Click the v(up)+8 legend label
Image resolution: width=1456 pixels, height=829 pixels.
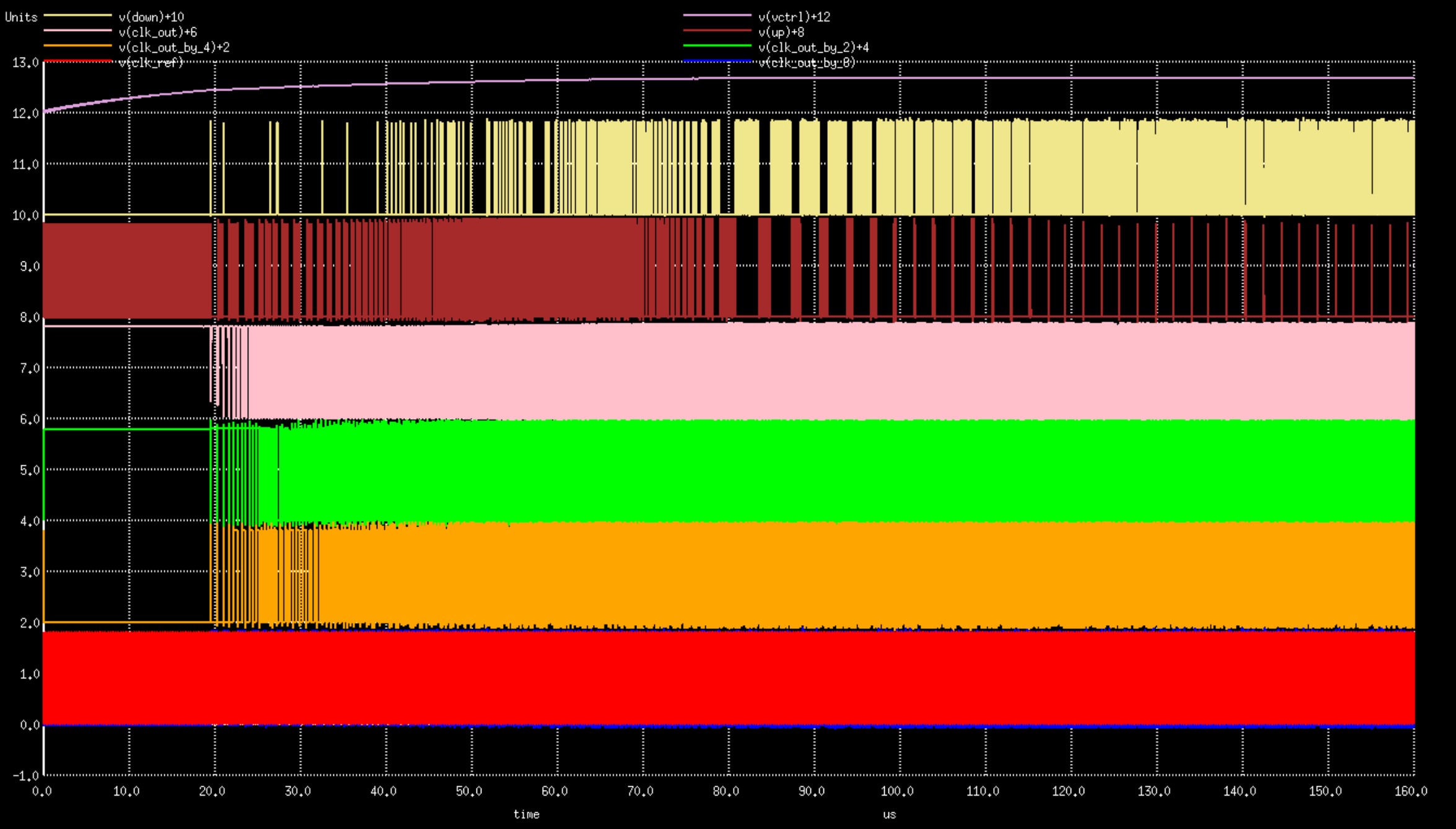pos(781,32)
